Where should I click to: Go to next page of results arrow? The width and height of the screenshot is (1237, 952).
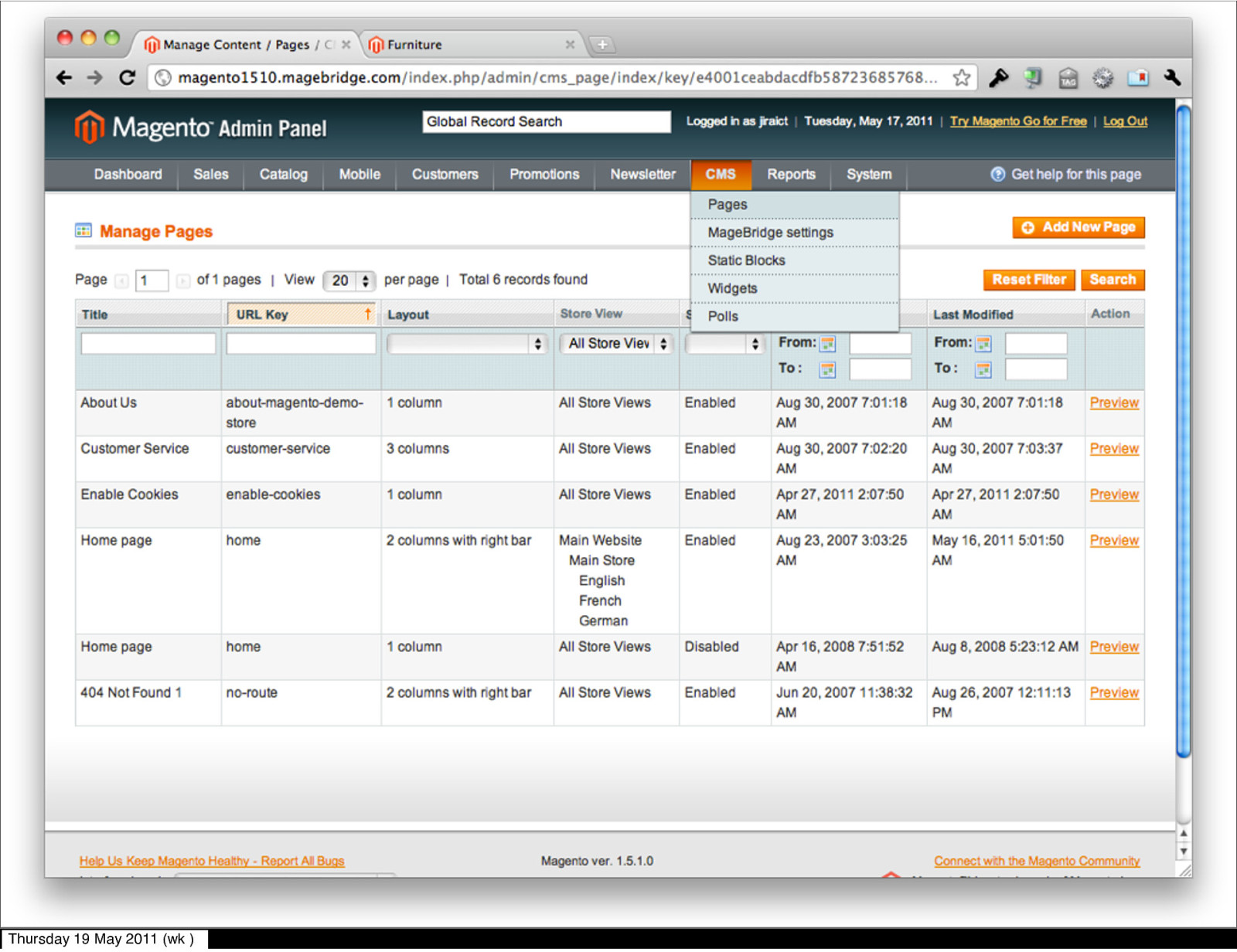pyautogui.click(x=182, y=280)
